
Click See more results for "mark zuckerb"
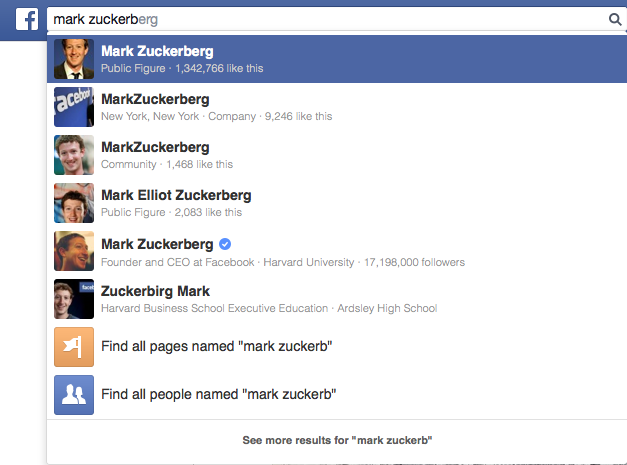point(337,440)
